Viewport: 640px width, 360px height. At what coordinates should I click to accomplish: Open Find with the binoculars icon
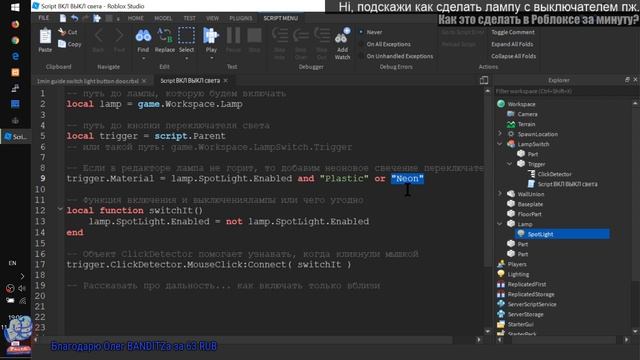(143, 36)
